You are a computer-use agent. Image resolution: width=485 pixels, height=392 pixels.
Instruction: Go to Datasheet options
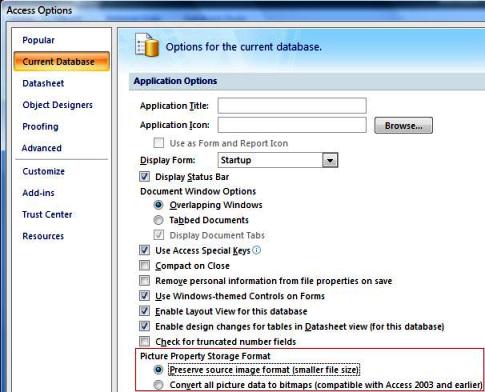[43, 83]
